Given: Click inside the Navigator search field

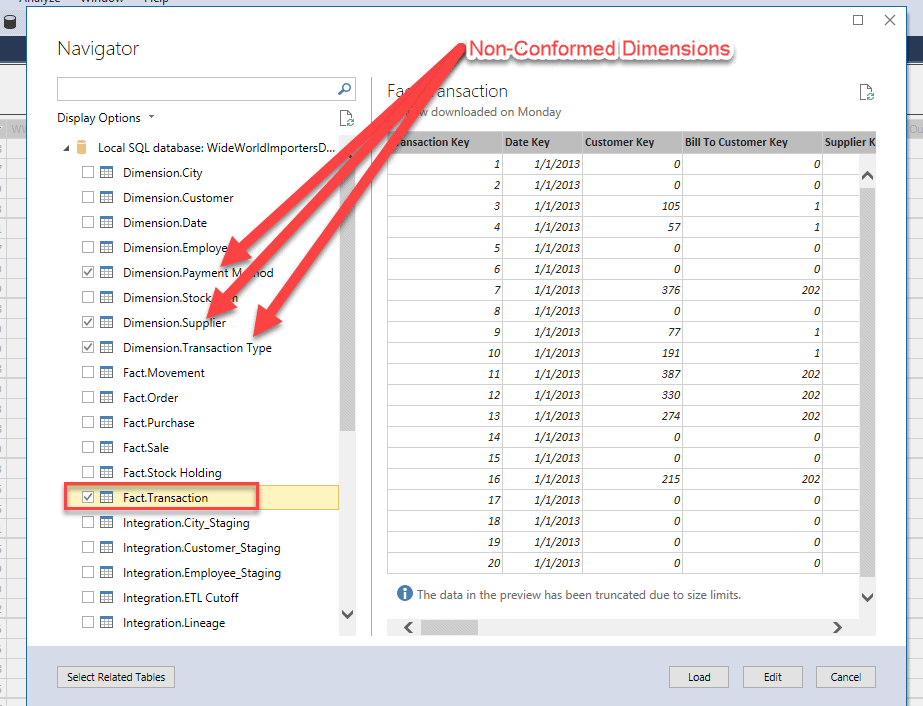Looking at the screenshot, I should tap(190, 89).
